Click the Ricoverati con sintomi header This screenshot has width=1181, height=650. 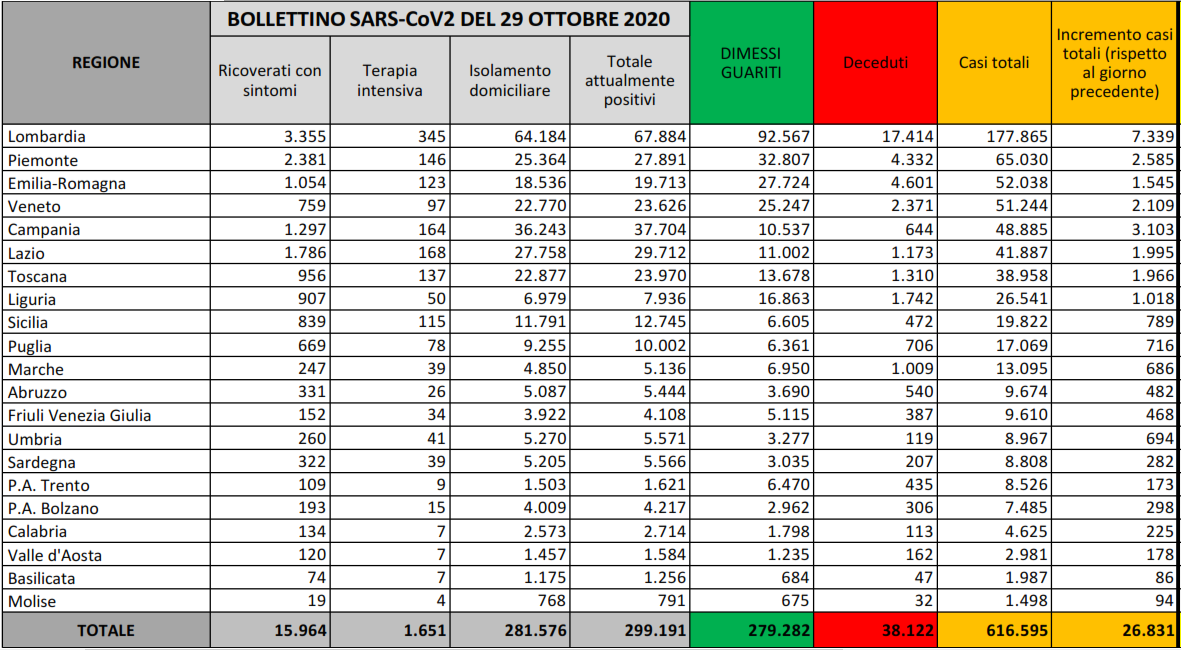270,81
